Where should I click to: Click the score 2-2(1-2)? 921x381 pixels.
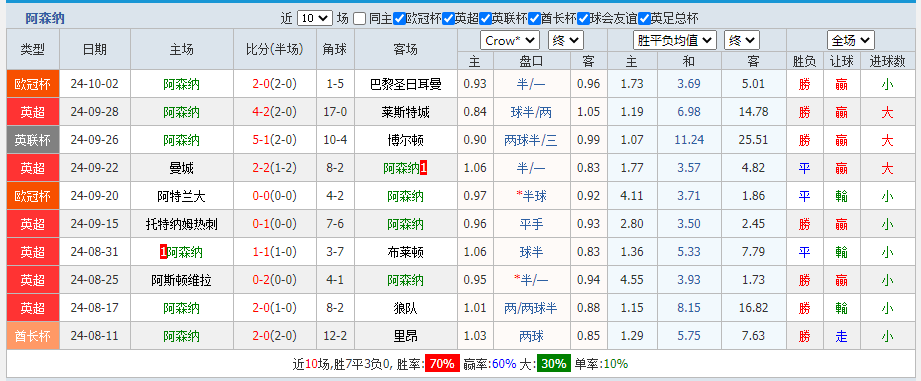pos(274,168)
